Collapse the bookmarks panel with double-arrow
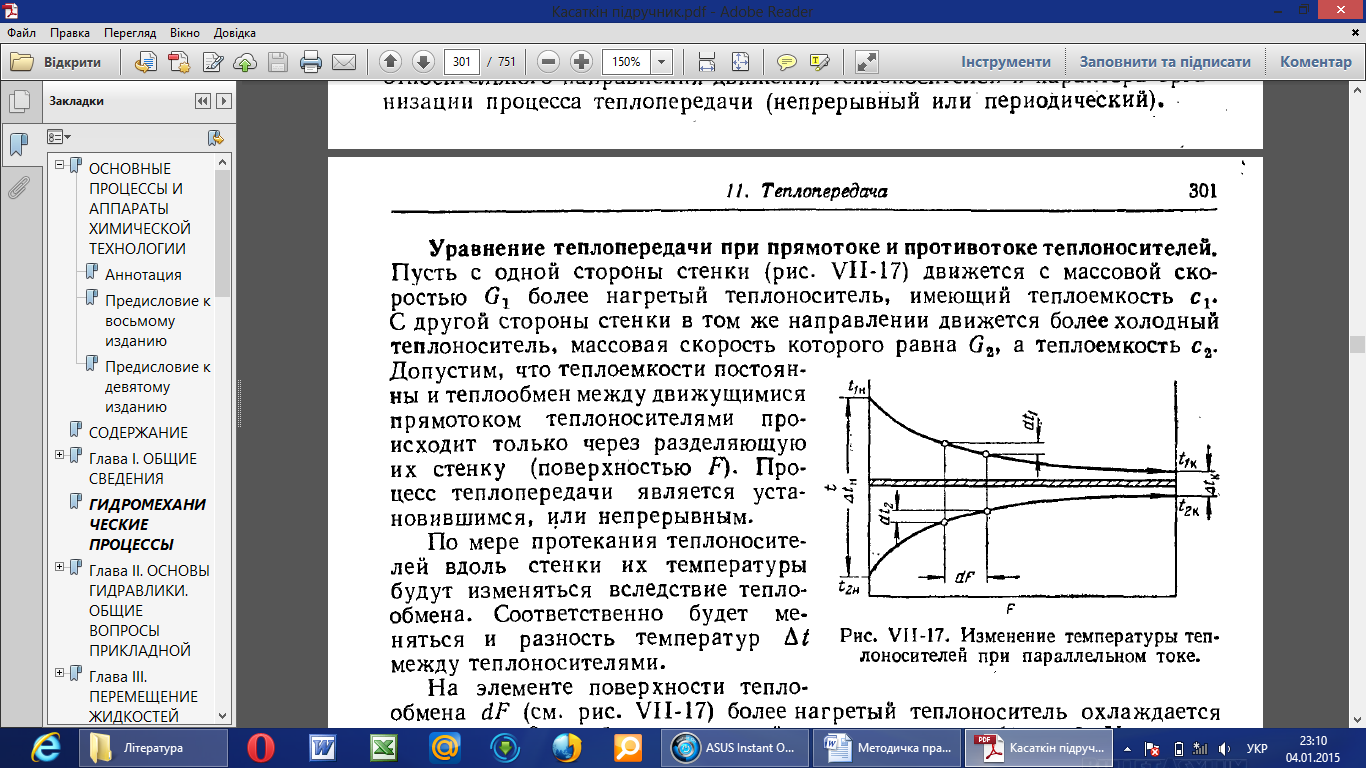Viewport: 1366px width, 768px height. click(x=203, y=101)
